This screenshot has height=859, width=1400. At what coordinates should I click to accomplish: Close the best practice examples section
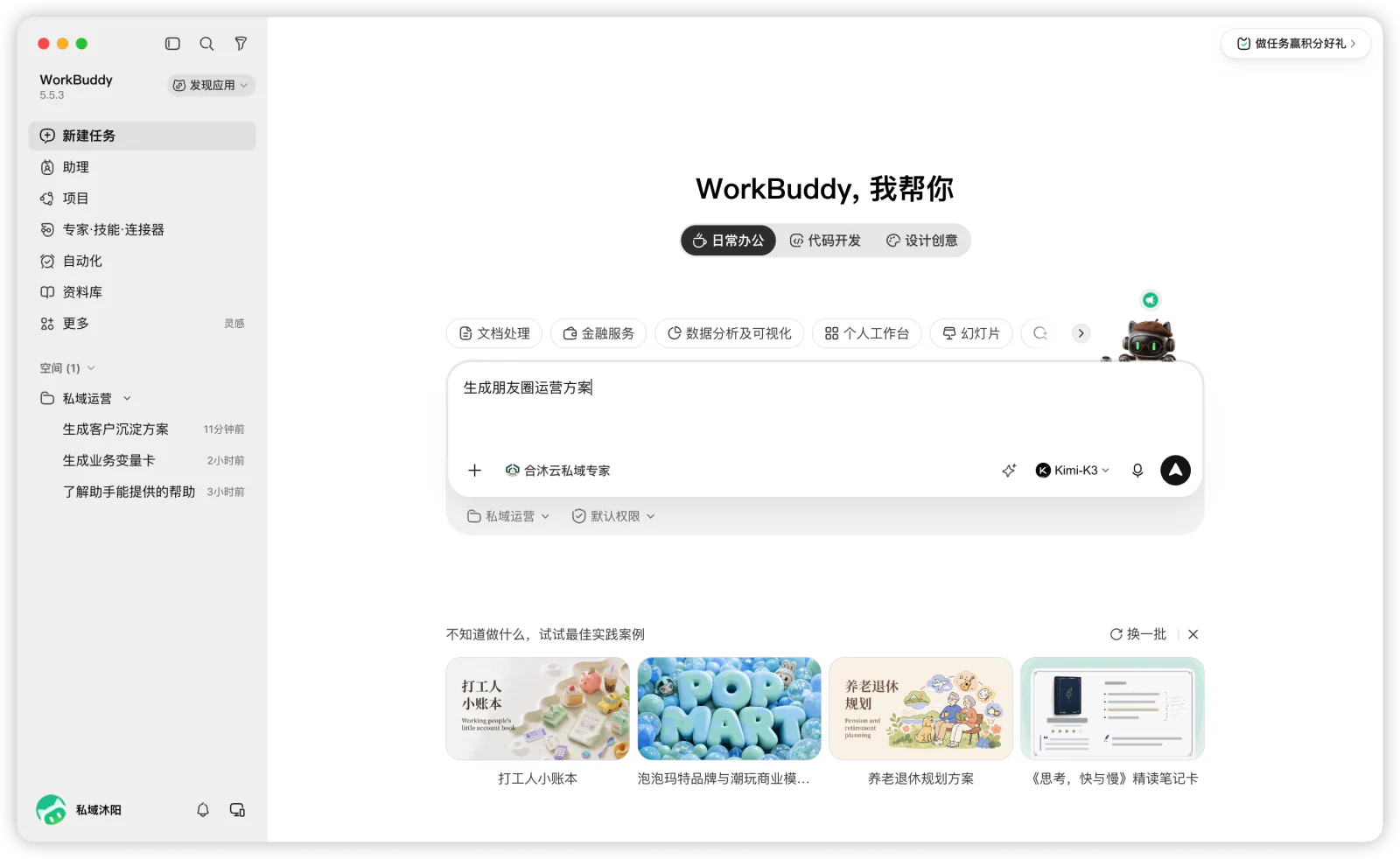pyautogui.click(x=1193, y=634)
